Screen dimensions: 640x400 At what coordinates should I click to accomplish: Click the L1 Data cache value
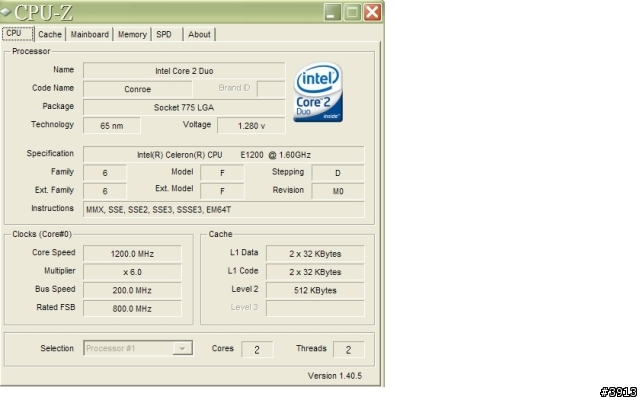pos(315,253)
